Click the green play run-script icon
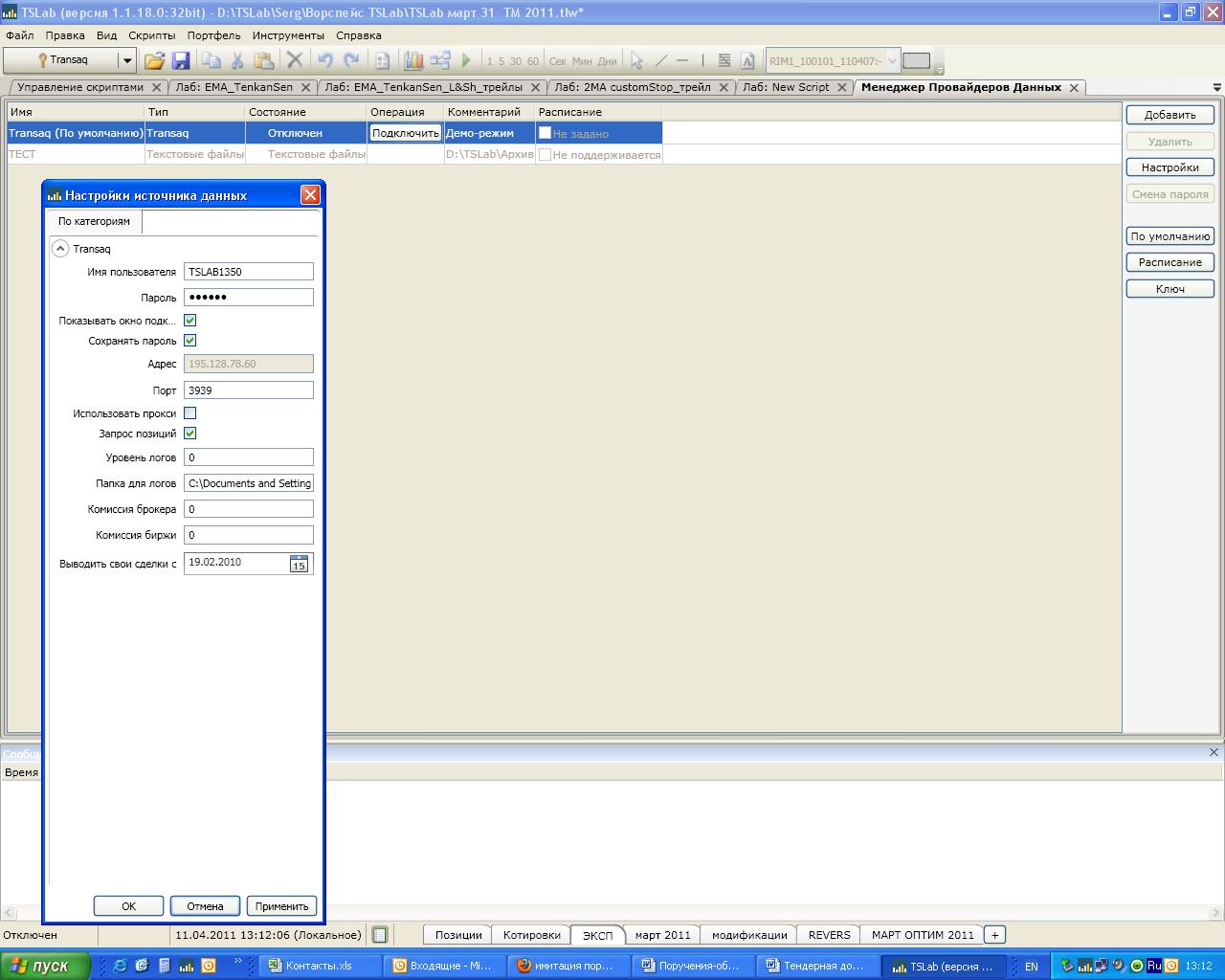This screenshot has width=1225, height=980. pos(466,60)
